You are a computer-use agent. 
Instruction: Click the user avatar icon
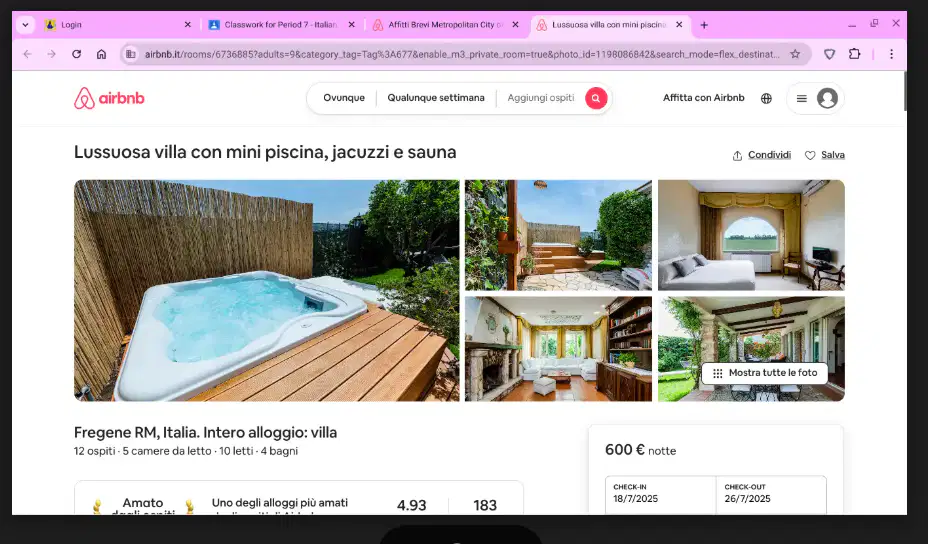(x=827, y=98)
